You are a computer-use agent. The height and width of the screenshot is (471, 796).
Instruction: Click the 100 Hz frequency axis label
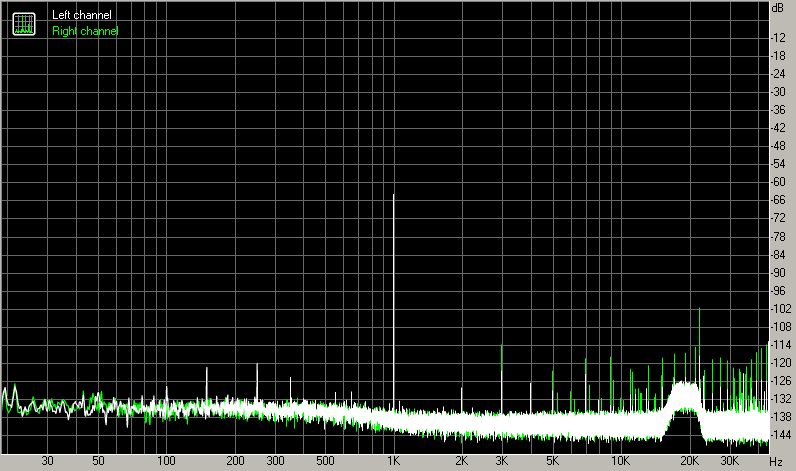[x=166, y=461]
